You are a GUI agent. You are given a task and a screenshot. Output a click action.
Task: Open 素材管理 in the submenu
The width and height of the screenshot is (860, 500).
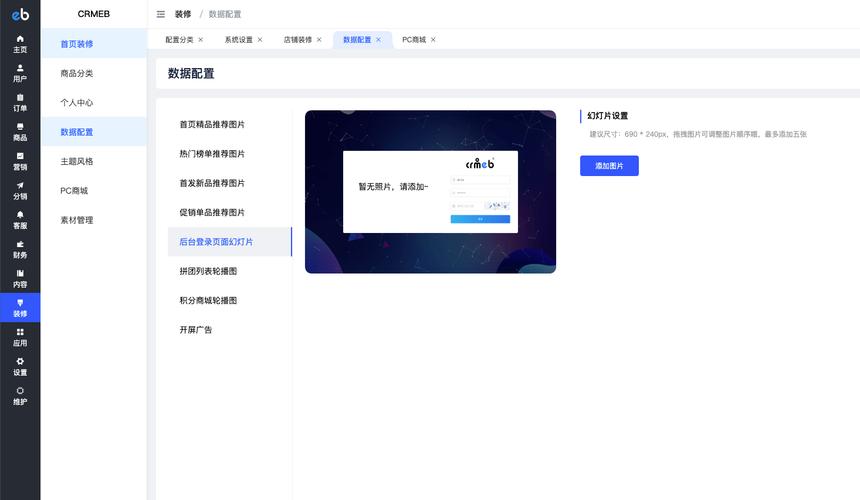(77, 220)
